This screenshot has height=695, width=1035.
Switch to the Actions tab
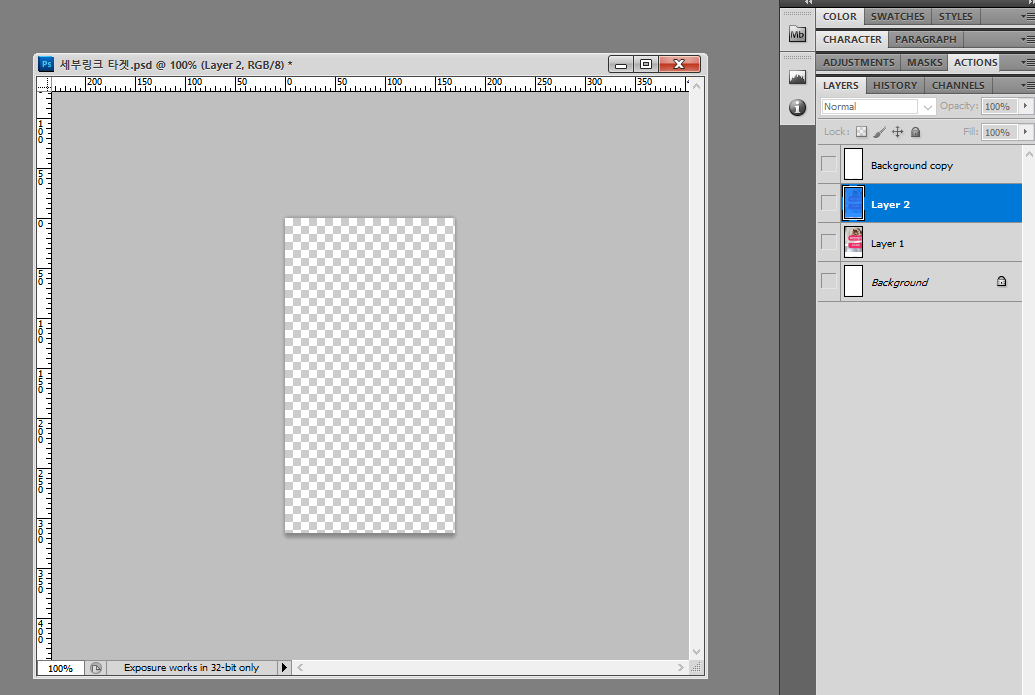pos(976,63)
